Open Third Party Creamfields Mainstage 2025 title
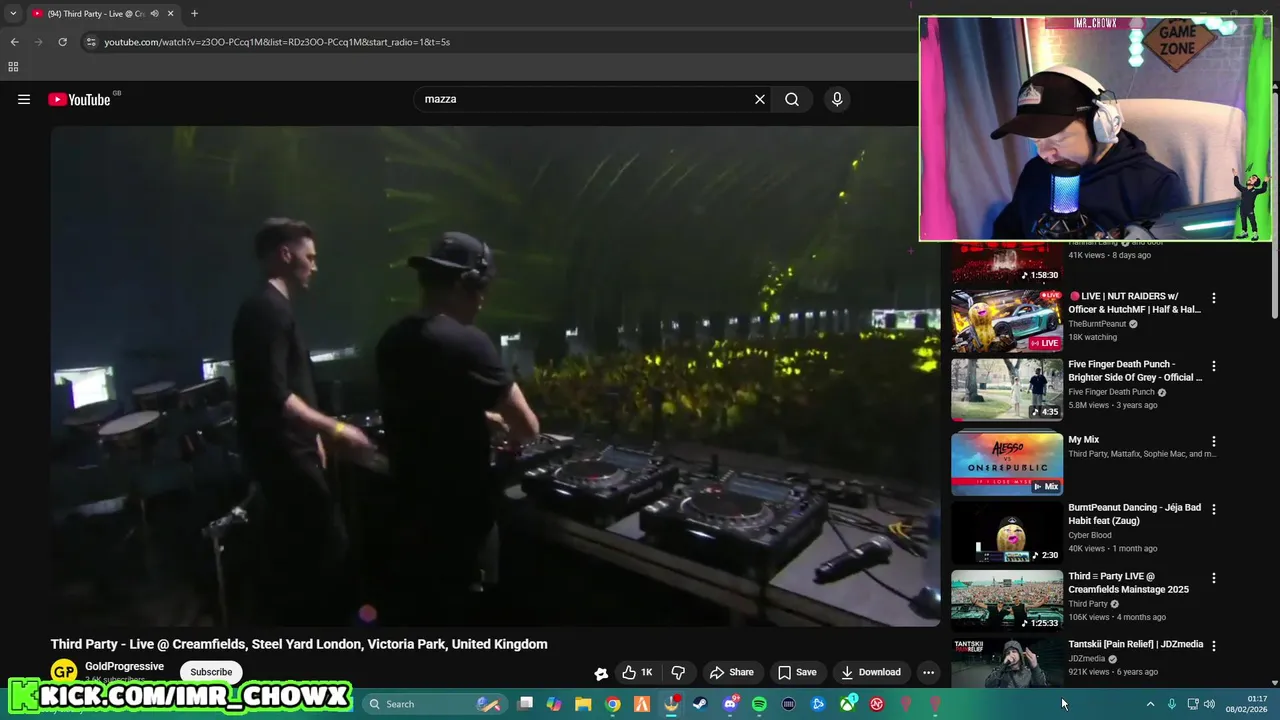This screenshot has height=720, width=1280. [1128, 583]
